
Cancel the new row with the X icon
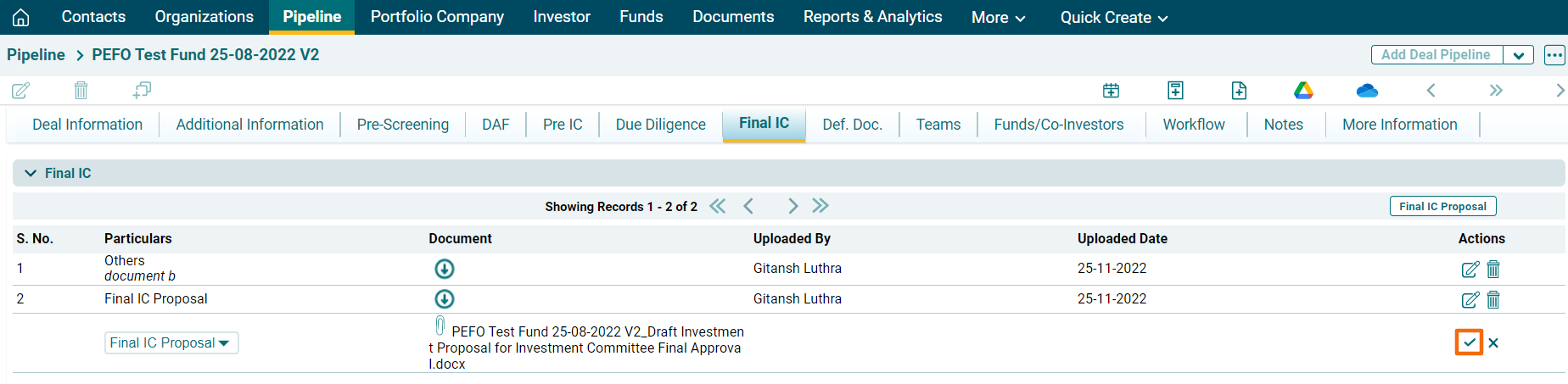1493,342
